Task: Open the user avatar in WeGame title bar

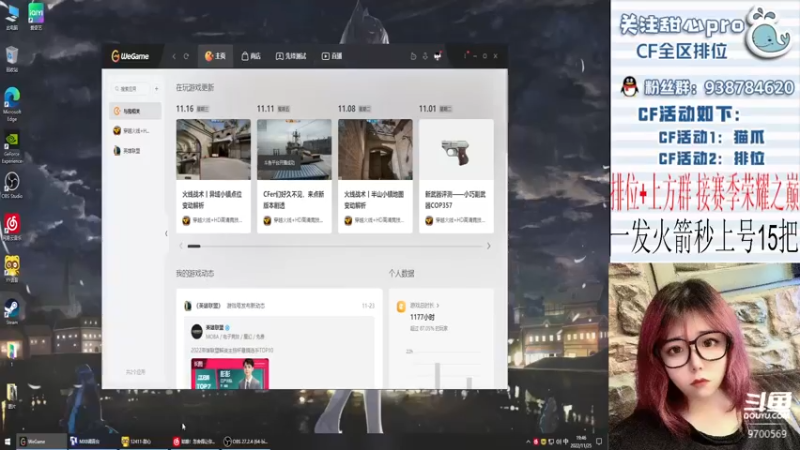Action: 437,56
